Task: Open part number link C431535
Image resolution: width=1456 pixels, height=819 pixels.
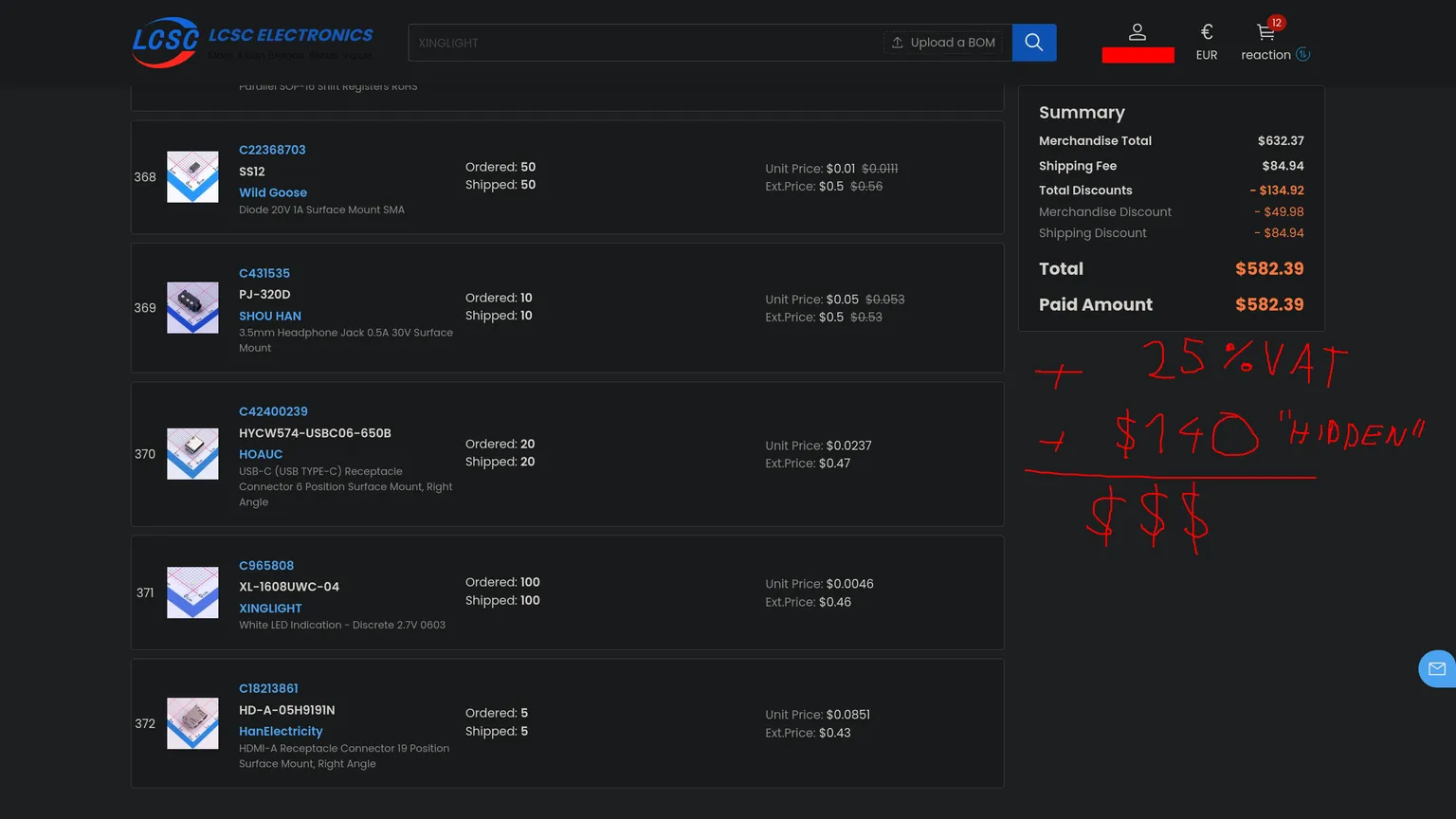Action: (264, 273)
